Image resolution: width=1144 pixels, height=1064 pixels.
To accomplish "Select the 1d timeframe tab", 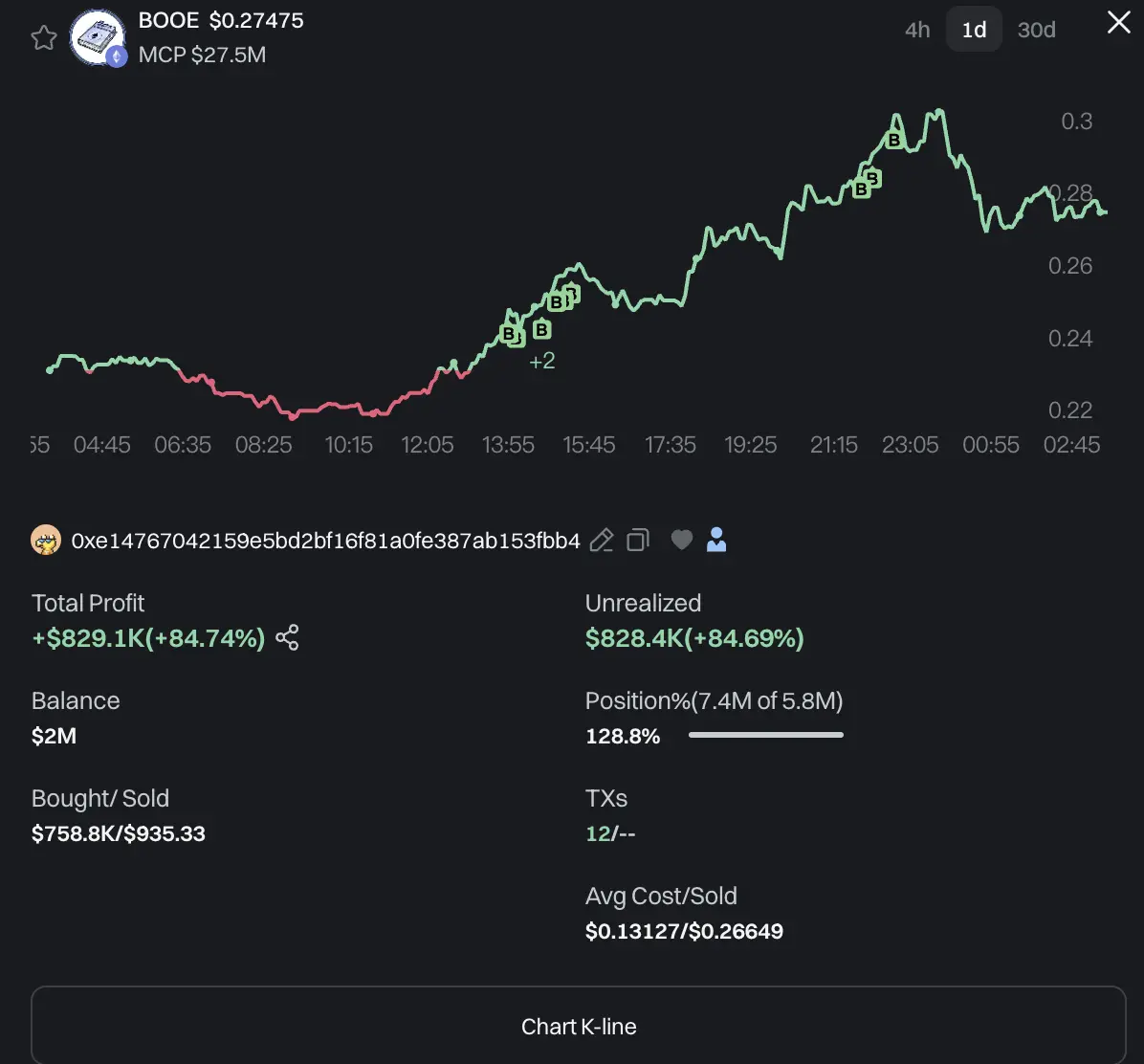I will tap(974, 30).
